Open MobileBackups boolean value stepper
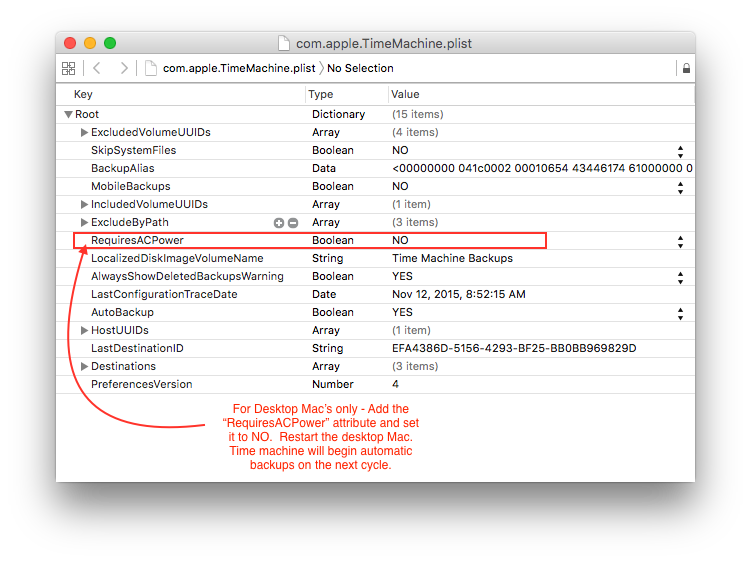751x562 pixels. [x=680, y=188]
